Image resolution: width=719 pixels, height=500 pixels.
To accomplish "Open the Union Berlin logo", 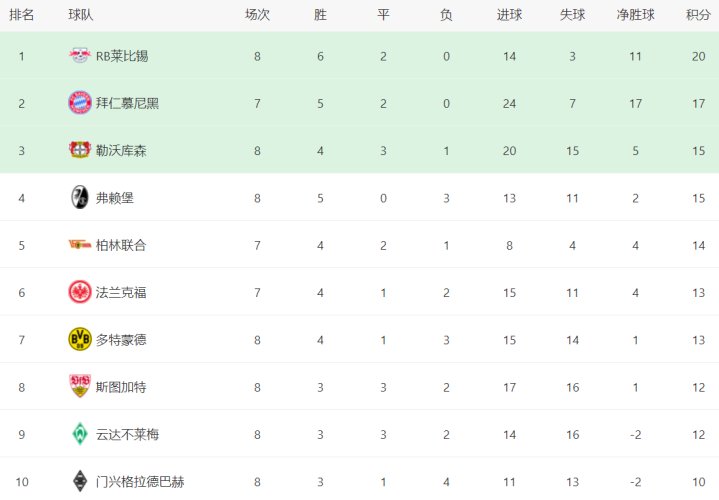I will (80, 245).
